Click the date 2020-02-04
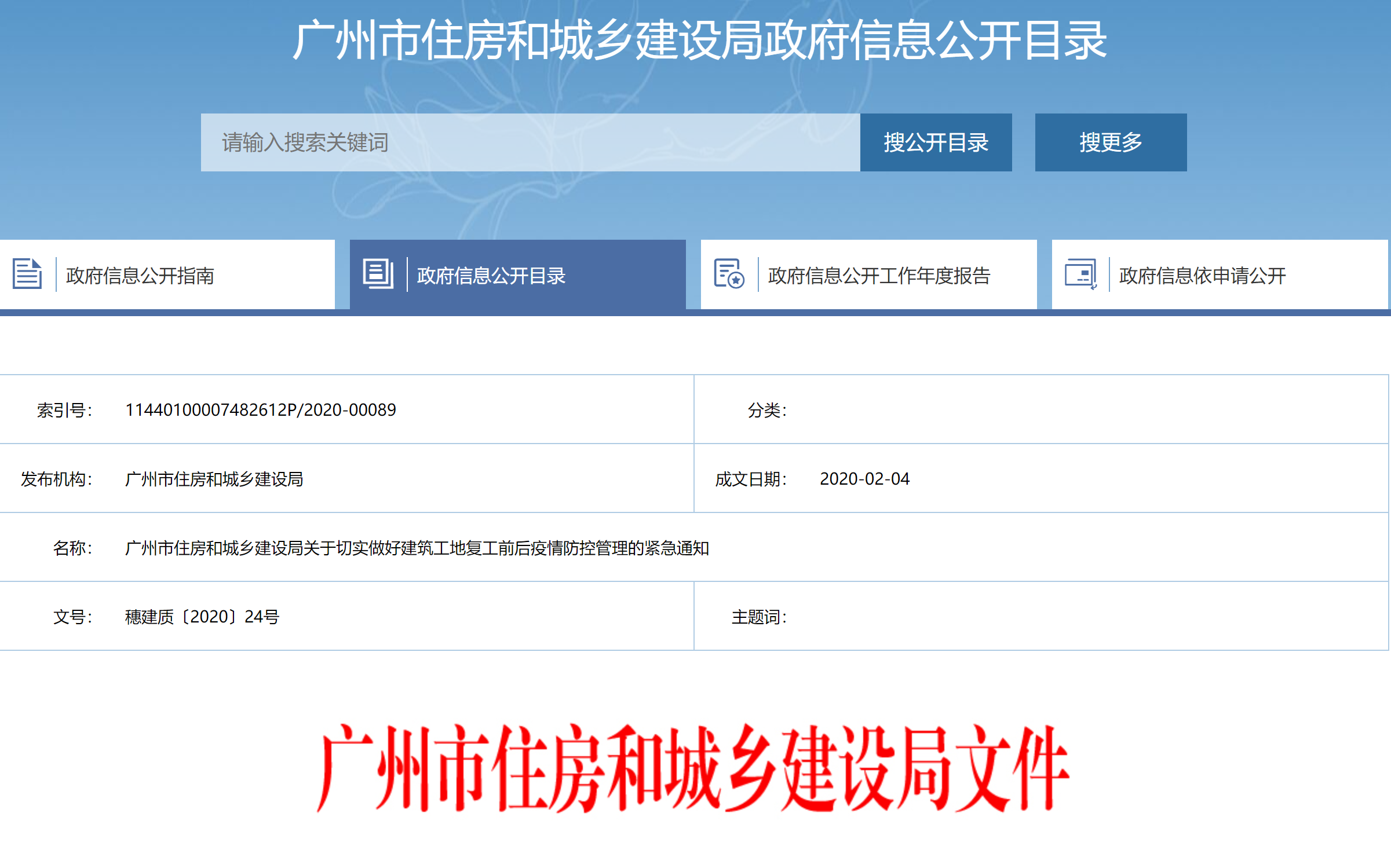The image size is (1391, 868). point(864,479)
